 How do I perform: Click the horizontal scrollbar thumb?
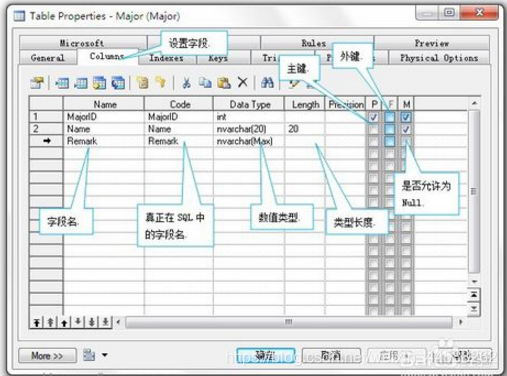[x=289, y=322]
